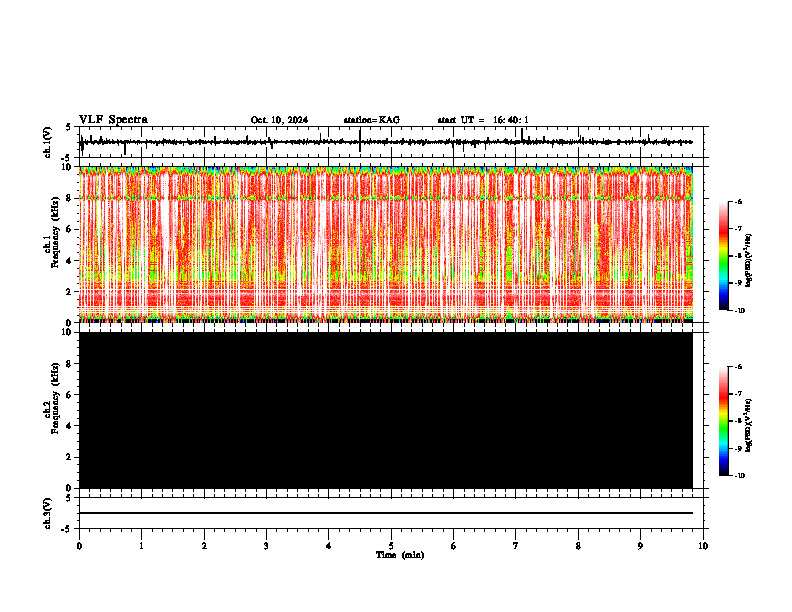Click the ch.1(V) waveform axis label

(x=47, y=142)
